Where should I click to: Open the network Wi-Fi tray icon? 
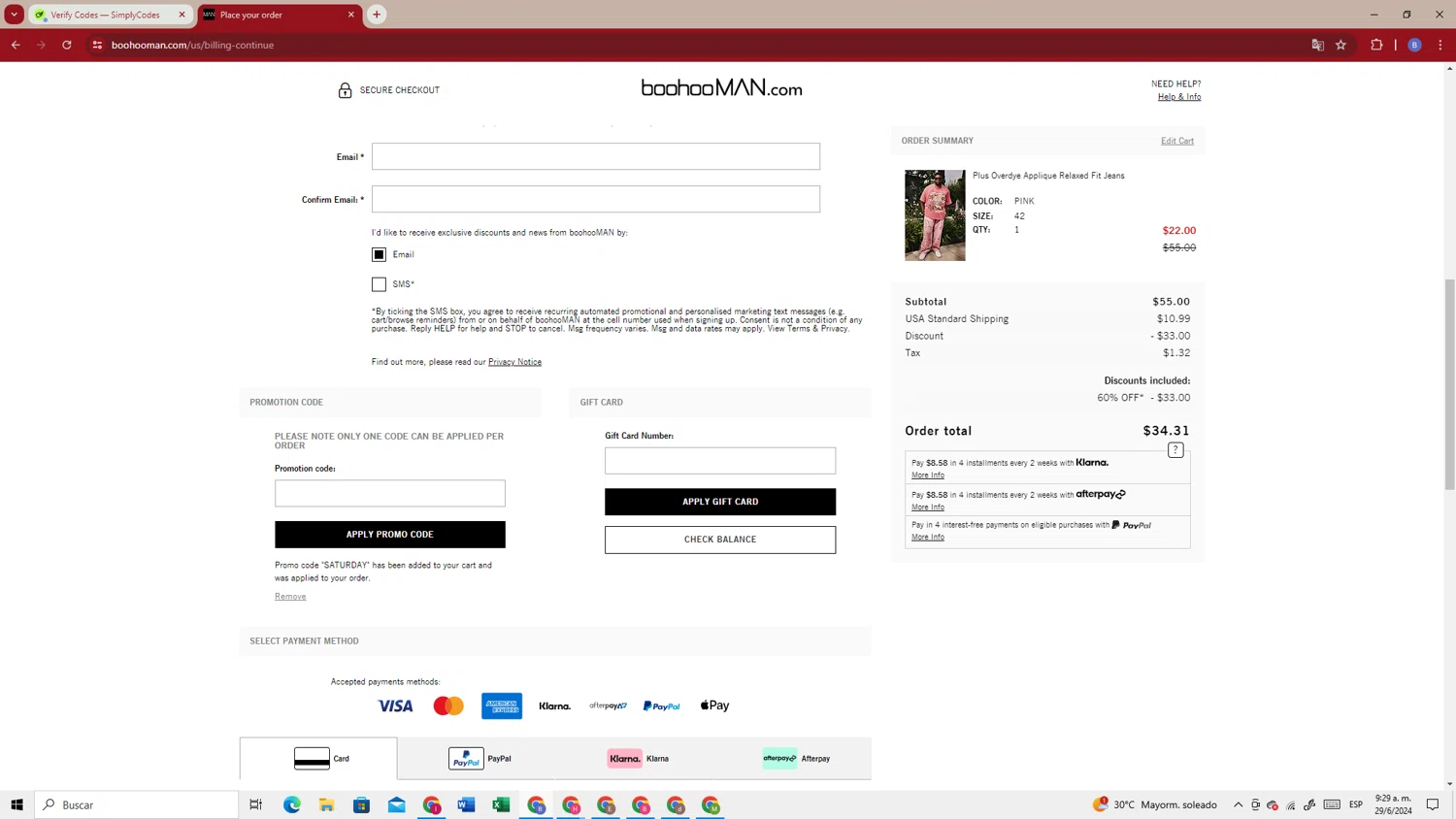[x=1291, y=804]
